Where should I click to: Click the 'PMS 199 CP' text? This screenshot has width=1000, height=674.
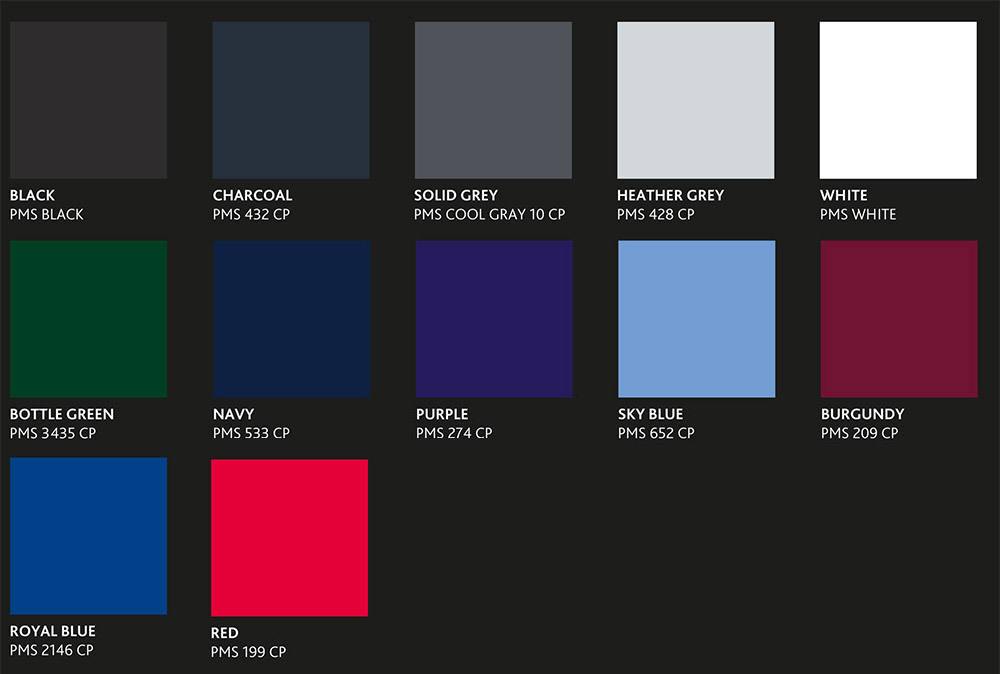[249, 652]
